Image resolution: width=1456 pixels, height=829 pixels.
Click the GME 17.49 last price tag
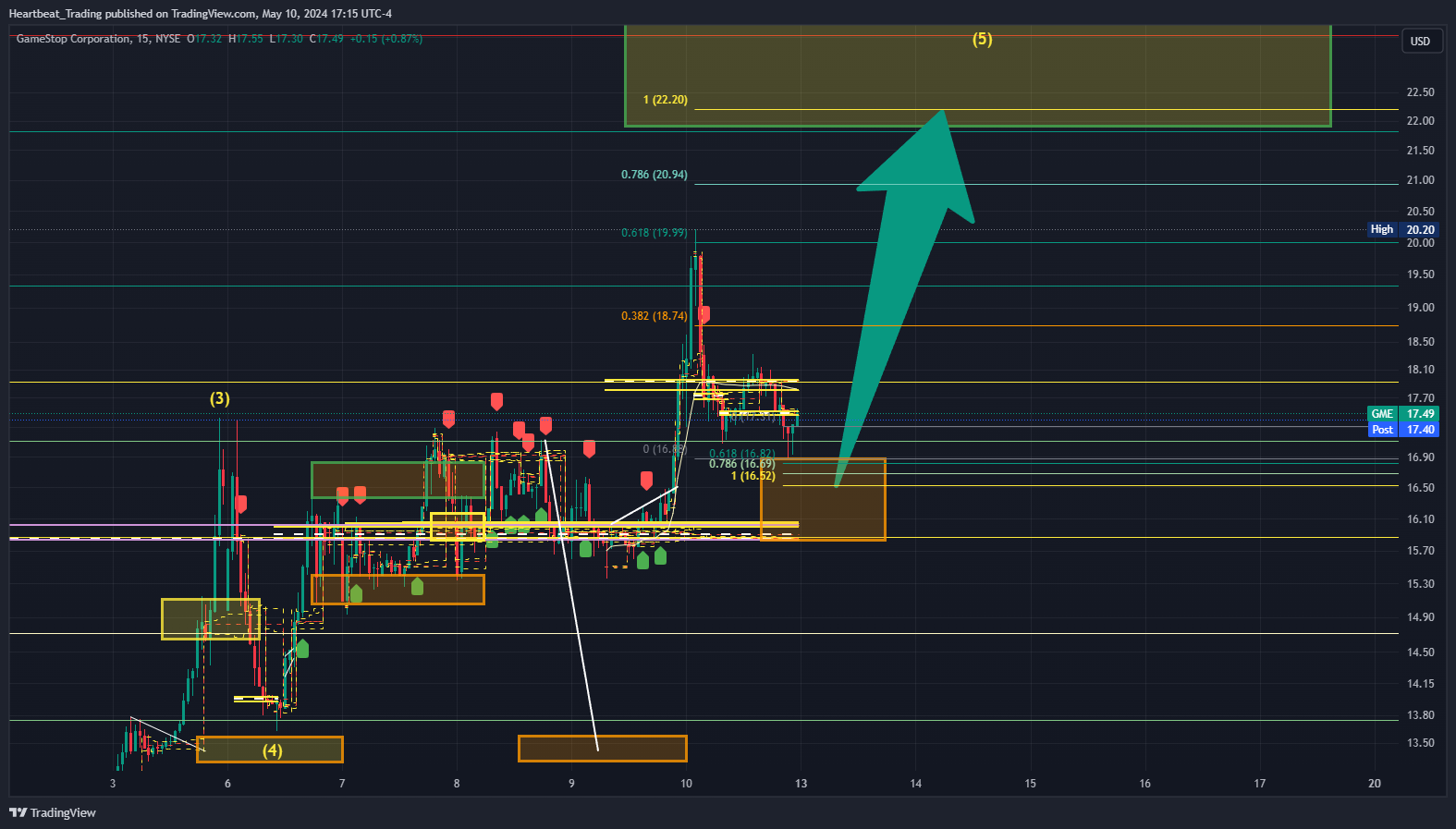pos(1403,414)
